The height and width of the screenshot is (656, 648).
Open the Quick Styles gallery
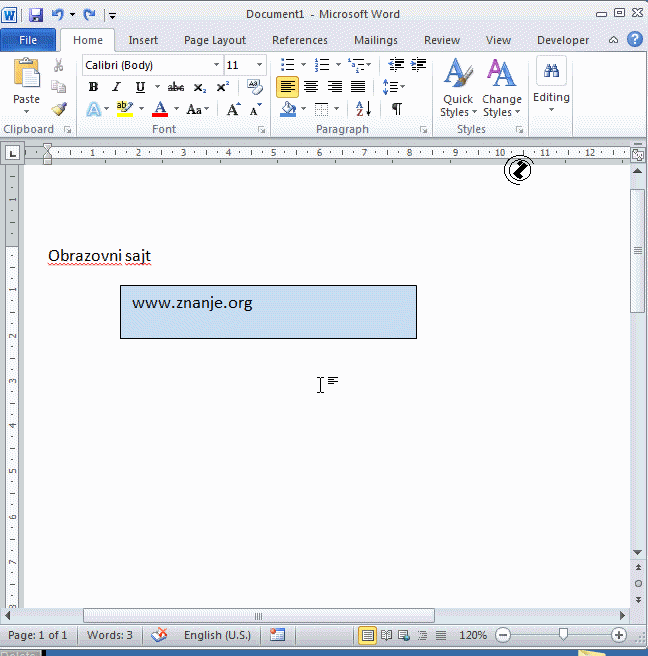(458, 90)
